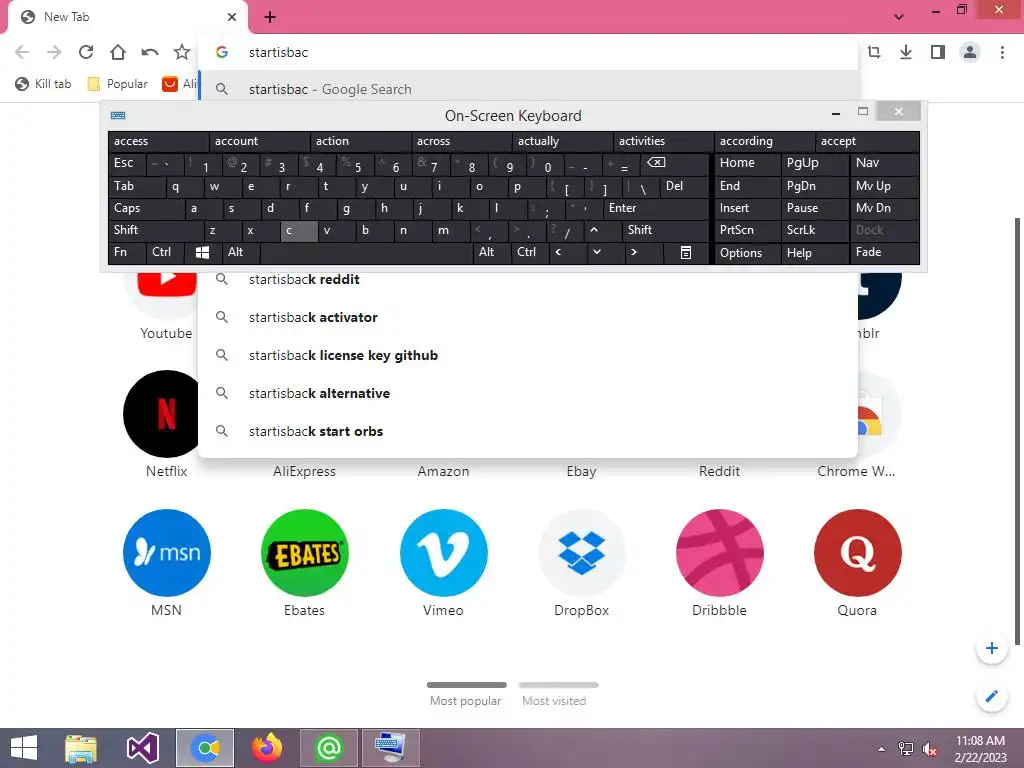Toggle the ScrLk key

coord(814,230)
